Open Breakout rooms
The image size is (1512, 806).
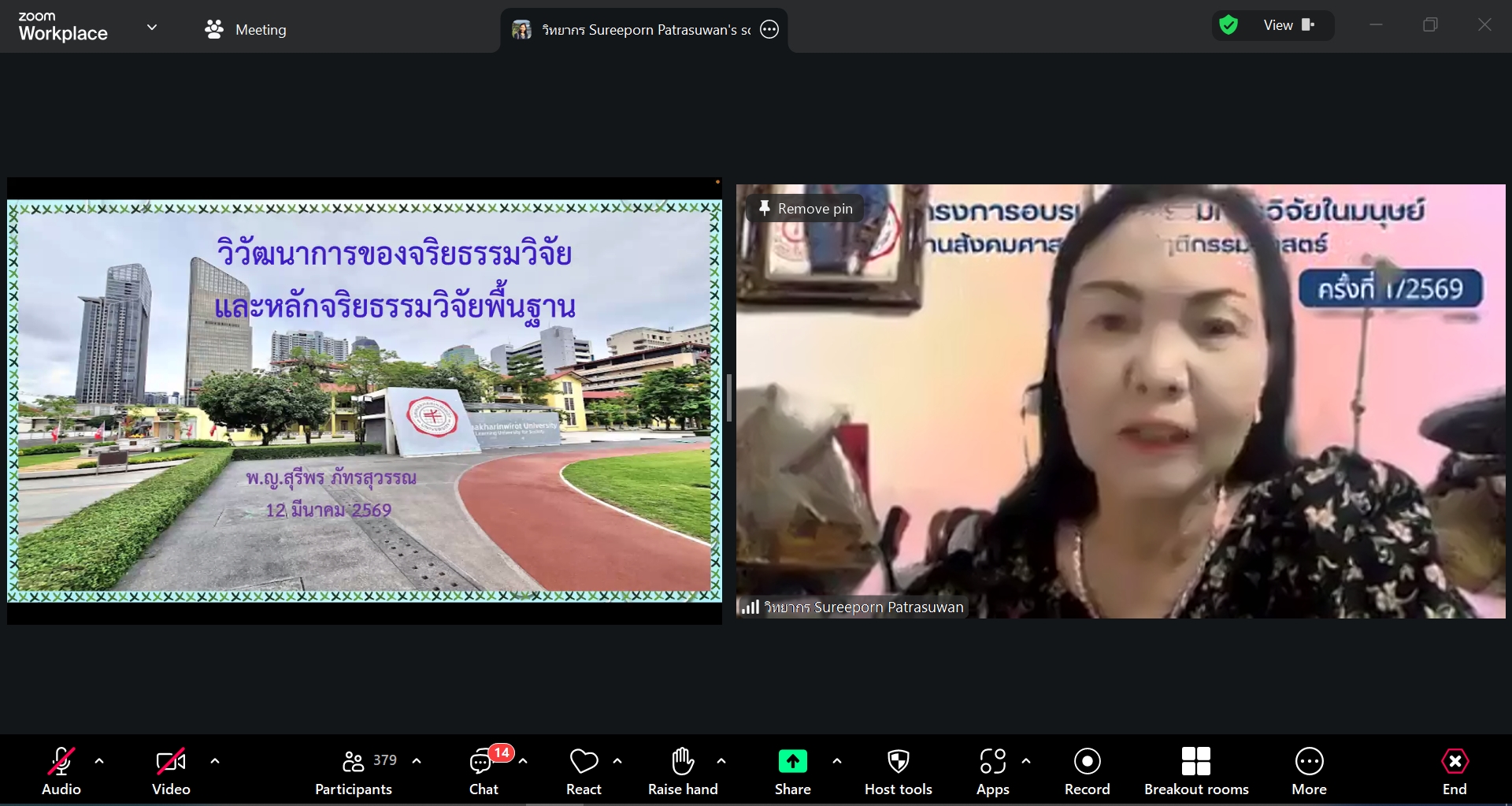pos(1195,771)
